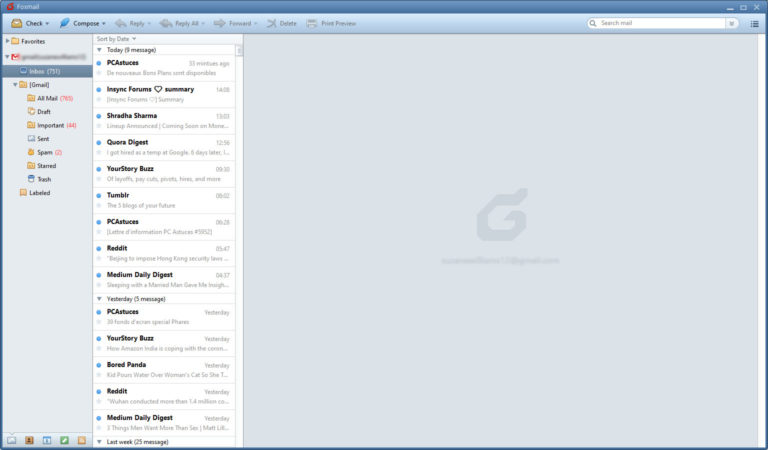
Task: Click inside the Search mail field
Action: pyautogui.click(x=661, y=23)
